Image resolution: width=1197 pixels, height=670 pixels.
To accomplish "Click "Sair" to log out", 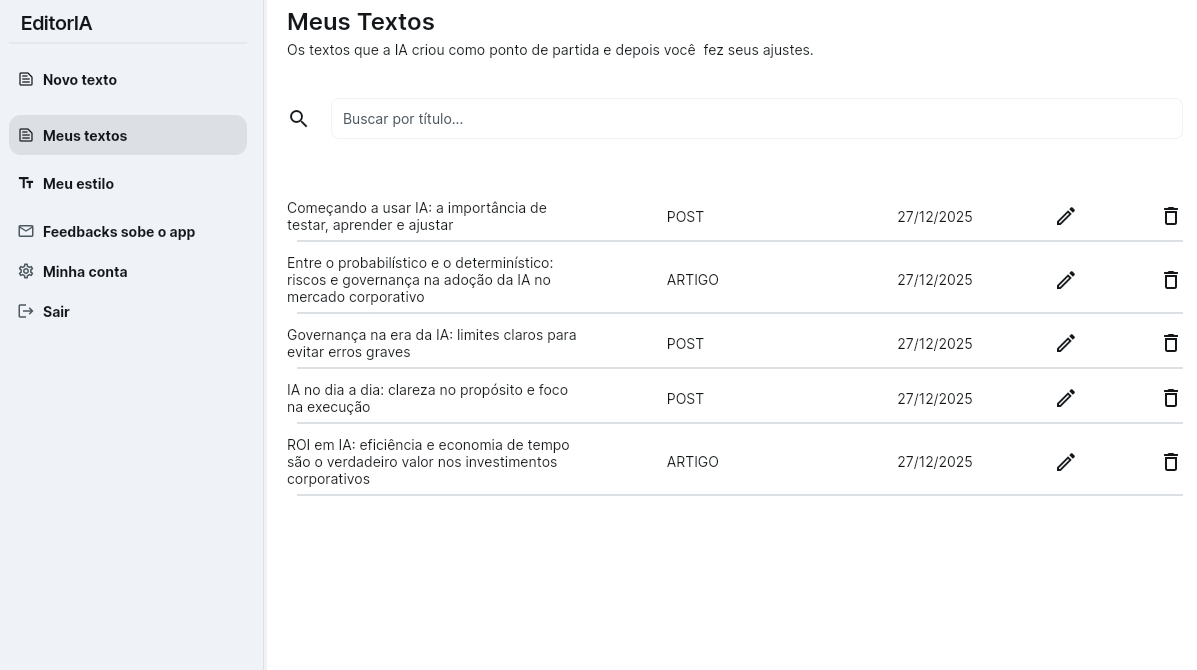I will pos(56,311).
